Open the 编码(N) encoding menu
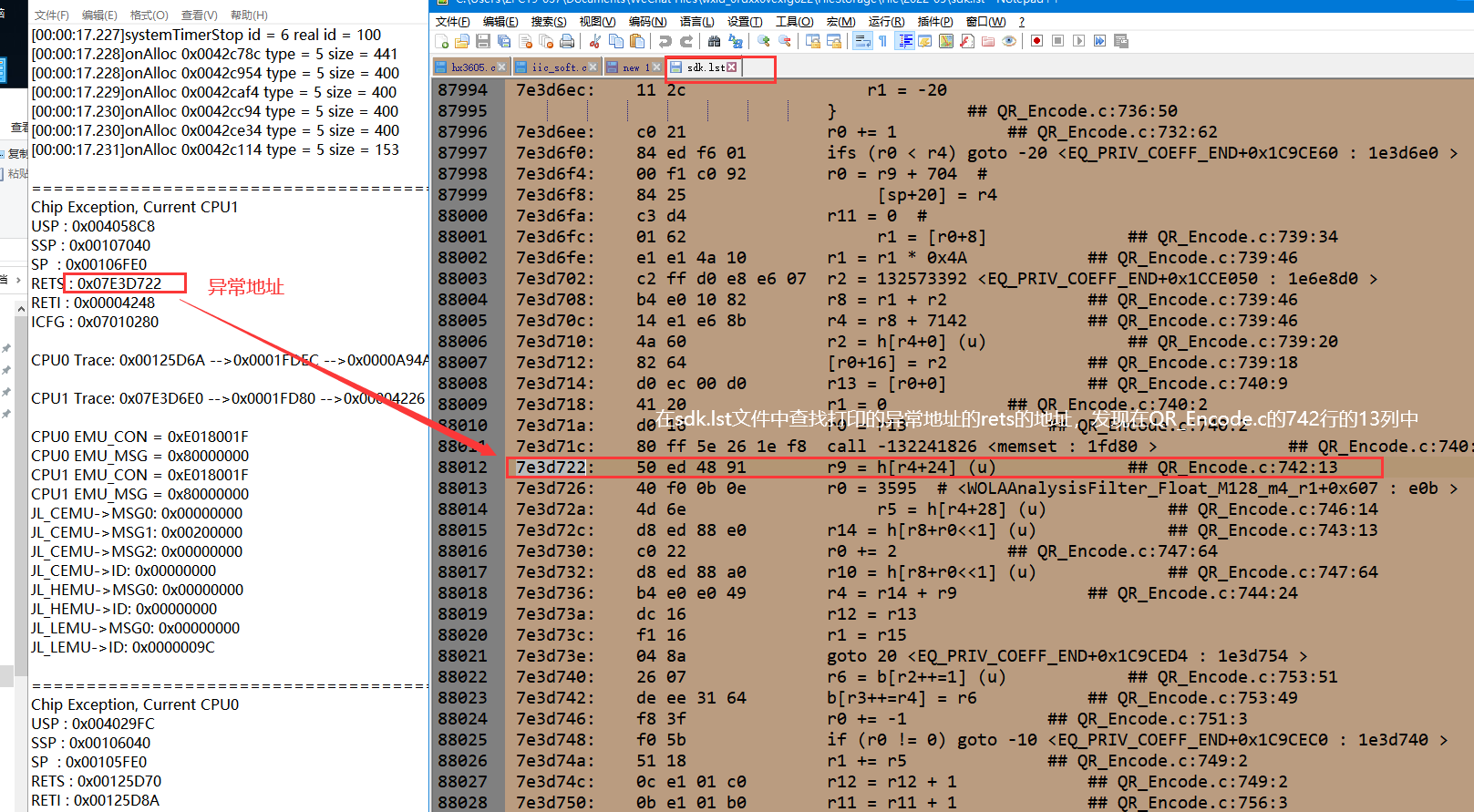Viewport: 1474px width, 812px height. tap(648, 21)
